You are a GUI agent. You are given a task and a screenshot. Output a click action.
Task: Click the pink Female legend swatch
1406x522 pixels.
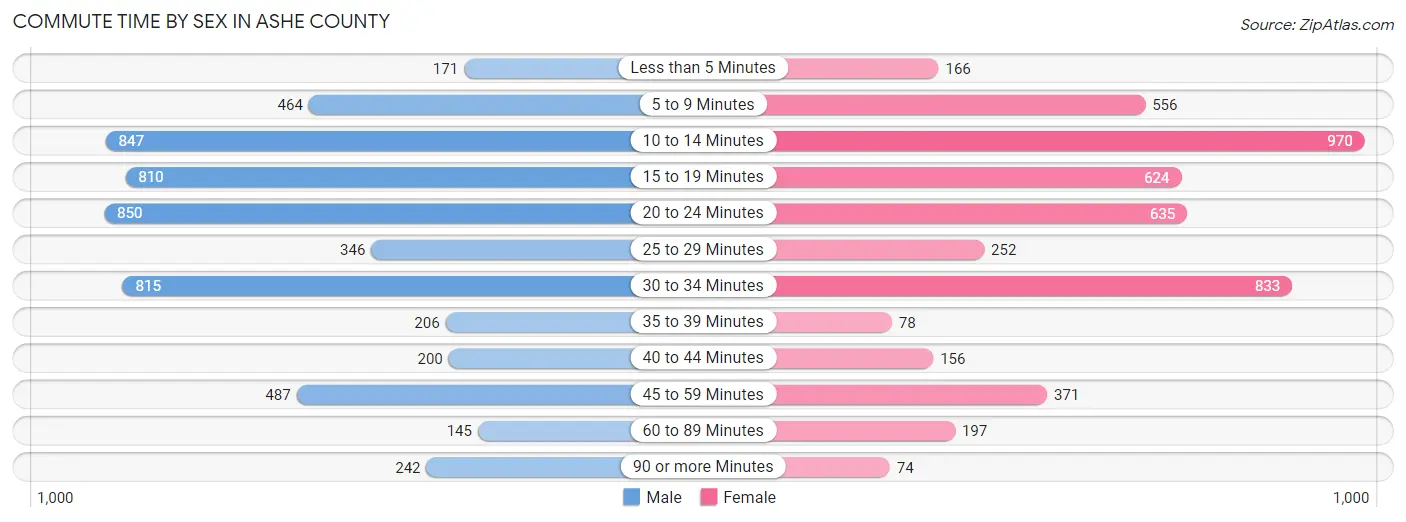pos(709,497)
